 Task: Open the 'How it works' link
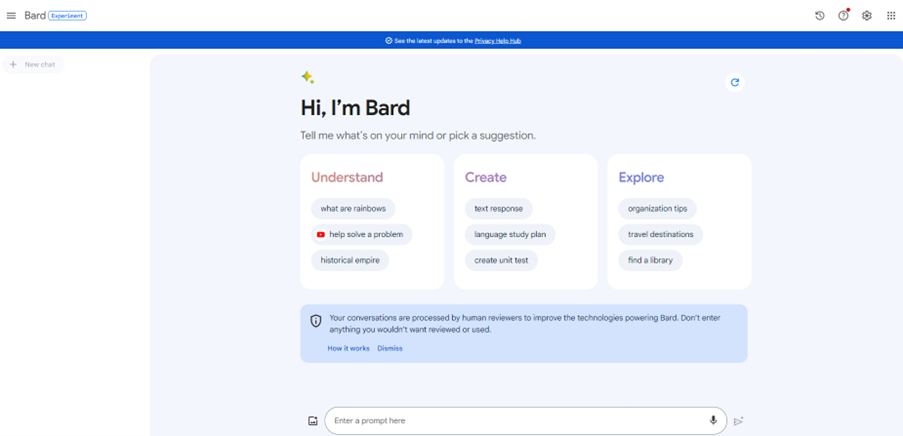pyautogui.click(x=348, y=348)
